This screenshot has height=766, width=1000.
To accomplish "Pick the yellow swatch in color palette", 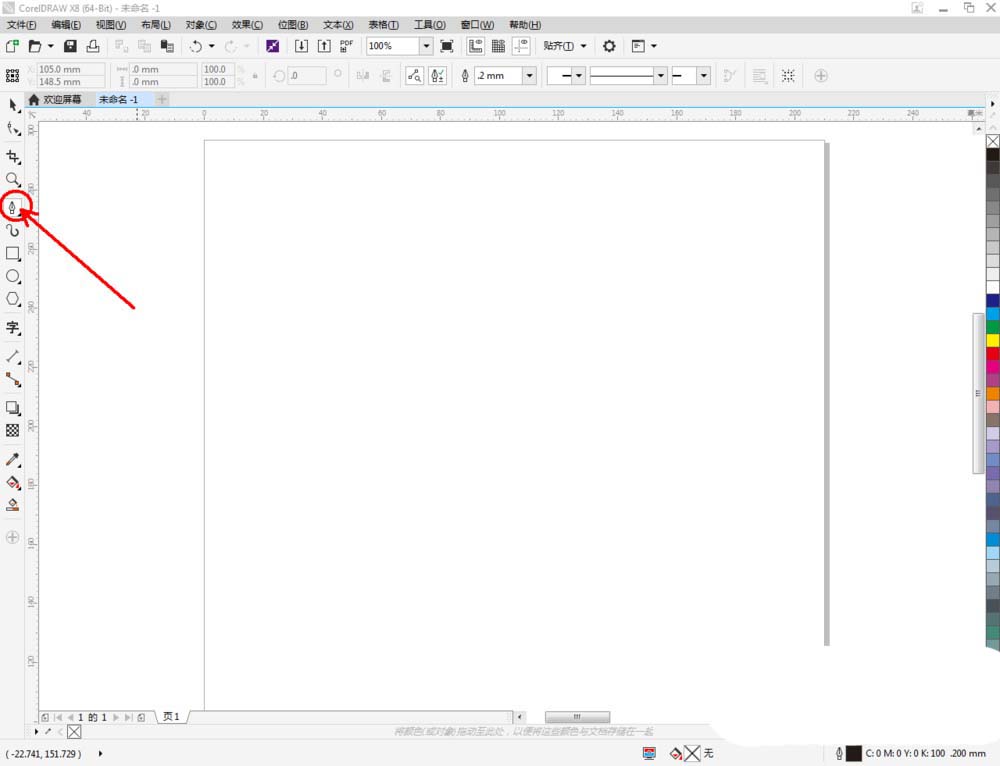I will click(993, 341).
